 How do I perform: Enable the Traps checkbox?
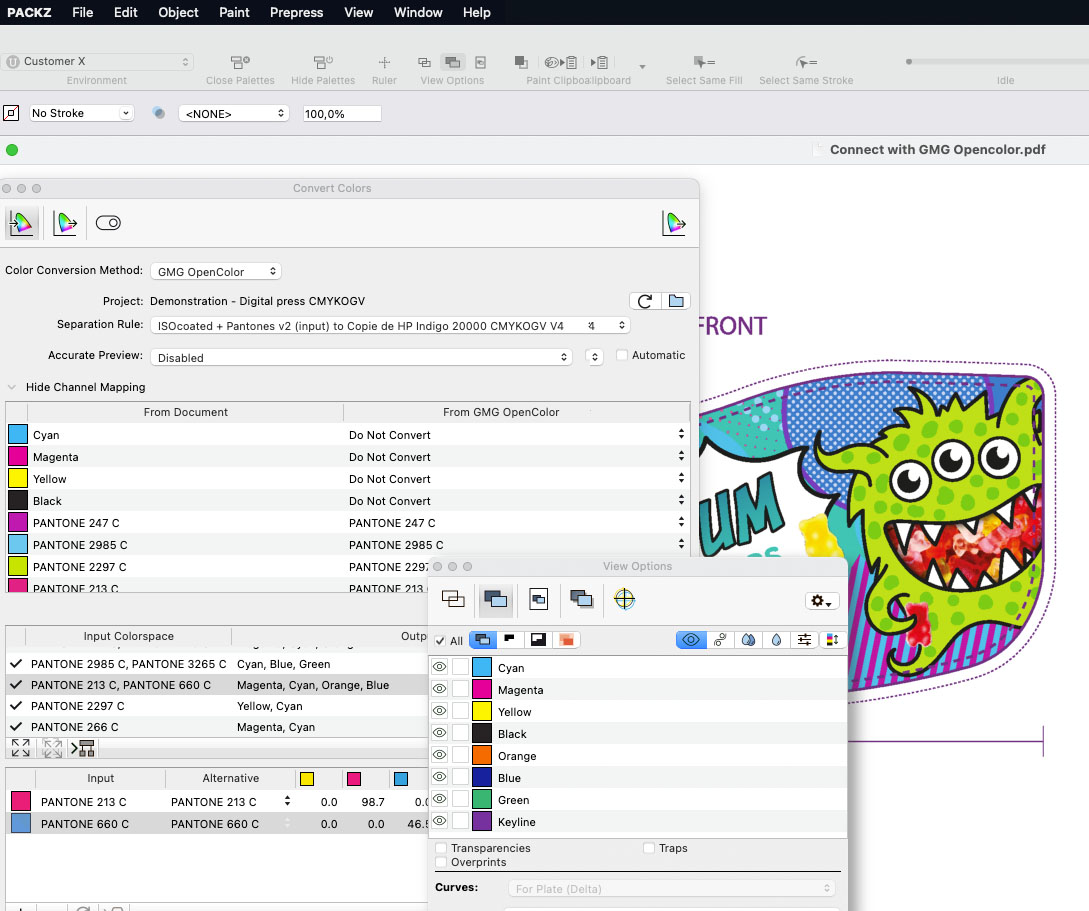tap(649, 848)
